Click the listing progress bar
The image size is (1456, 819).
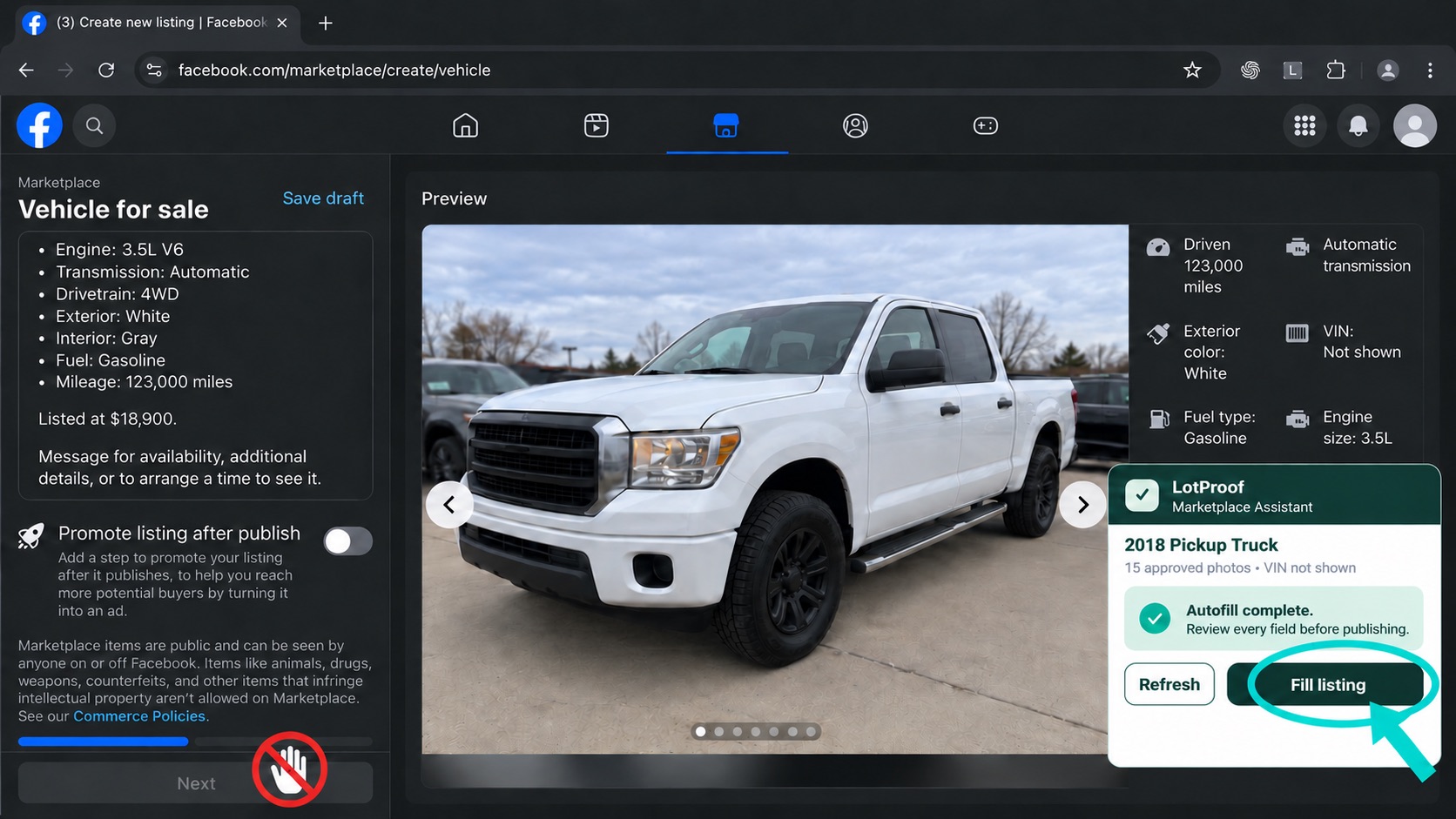tap(196, 742)
